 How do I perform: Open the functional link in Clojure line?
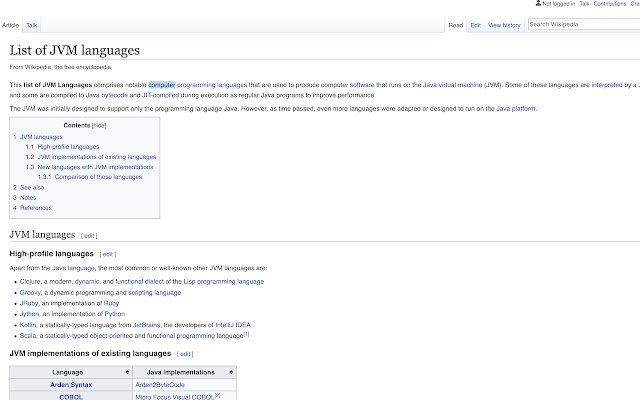coord(128,282)
